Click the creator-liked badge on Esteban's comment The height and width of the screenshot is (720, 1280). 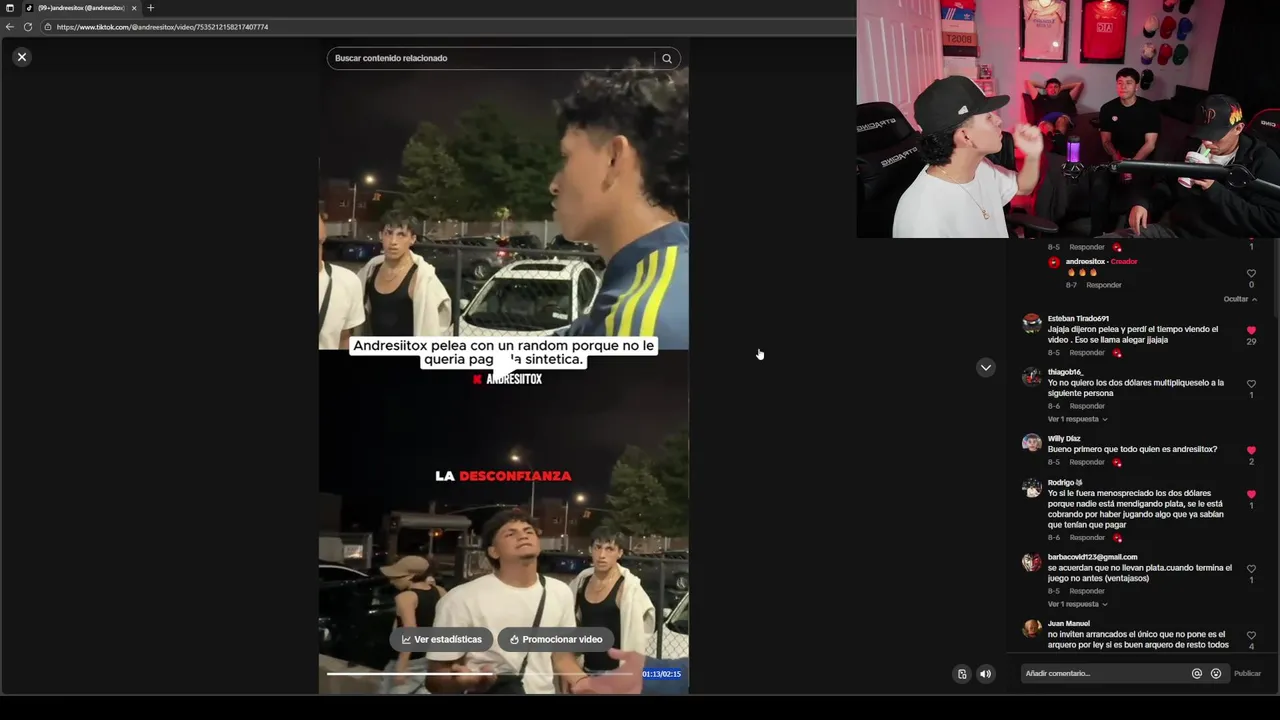[1117, 353]
